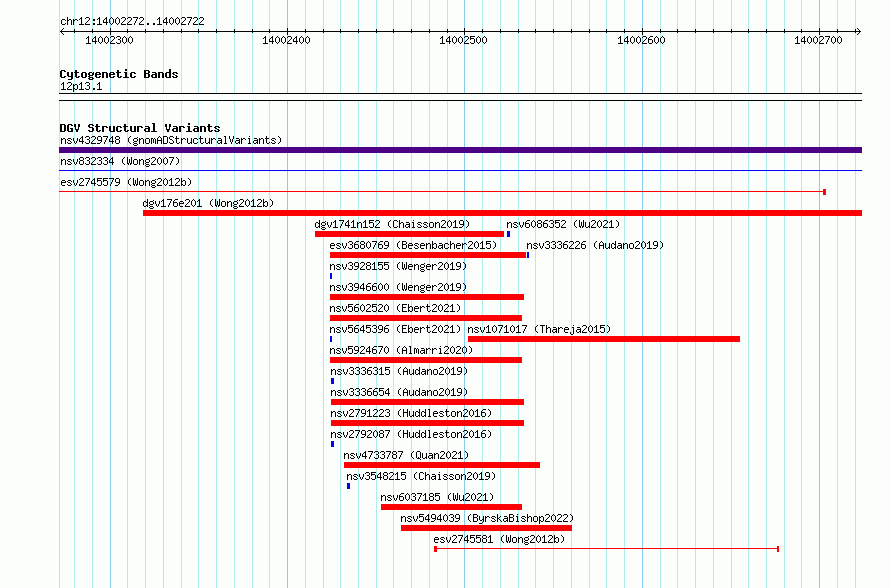
Task: Open esv2745579 (Wong2012b) variant label
Action: coord(126,182)
